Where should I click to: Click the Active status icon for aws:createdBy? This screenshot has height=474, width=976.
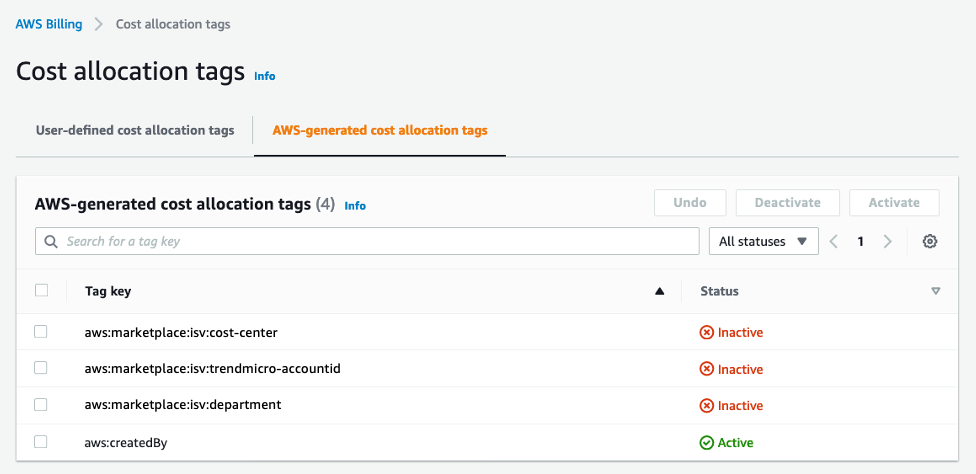[x=707, y=442]
